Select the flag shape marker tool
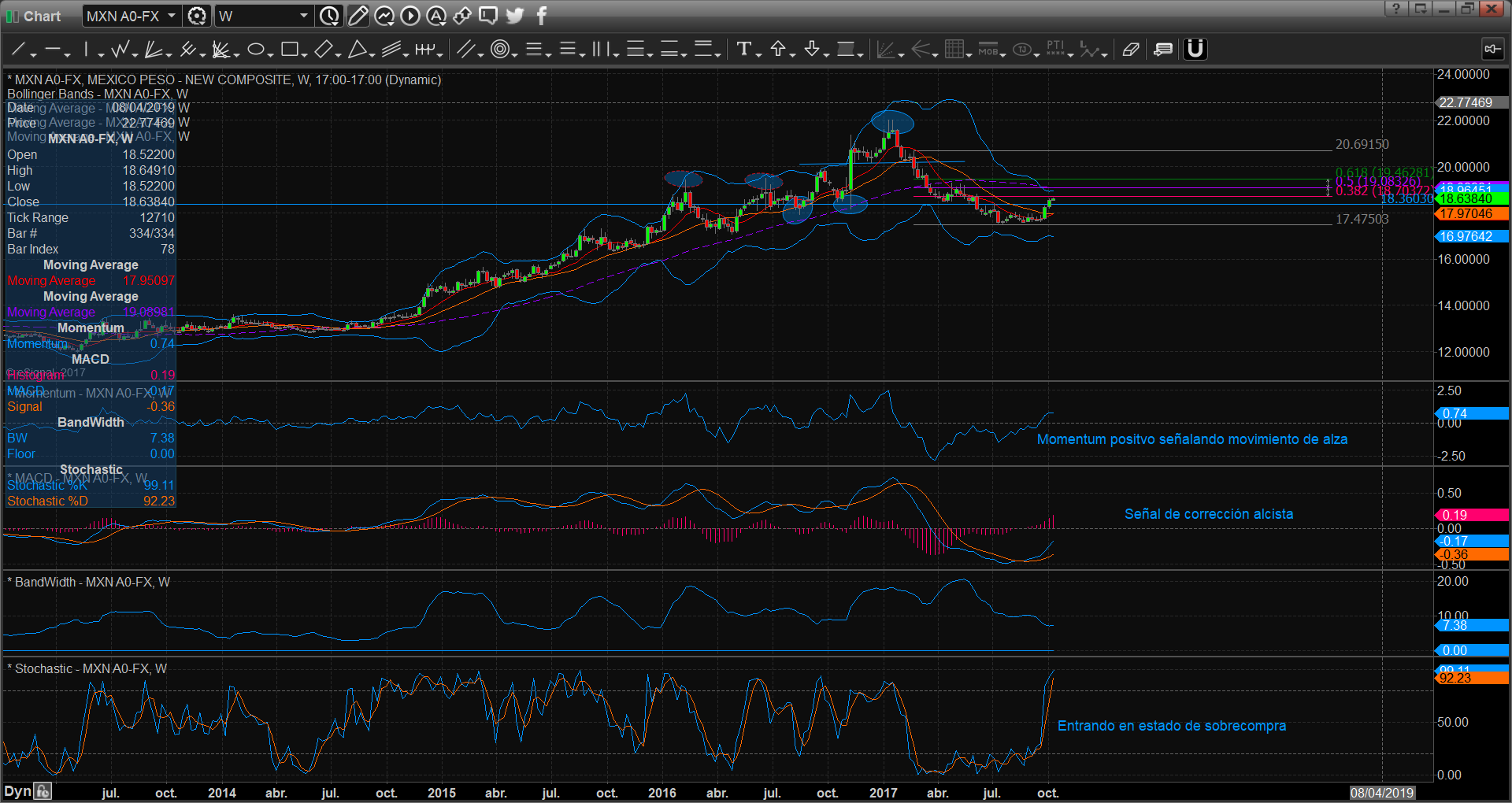This screenshot has height=803, width=1512. point(846,50)
